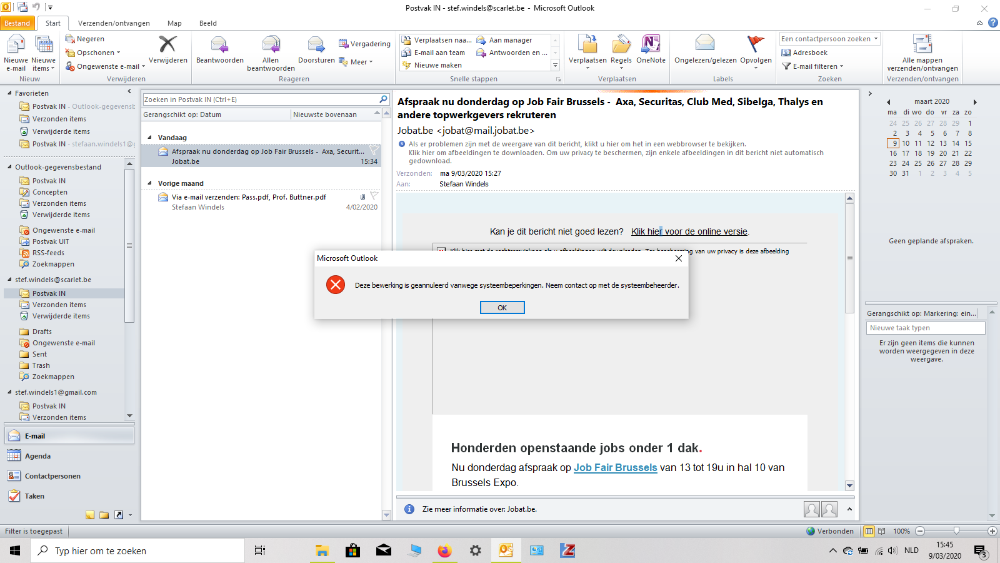Collapse the Favorieten folder group
The width and height of the screenshot is (1000, 563).
pyautogui.click(x=9, y=93)
